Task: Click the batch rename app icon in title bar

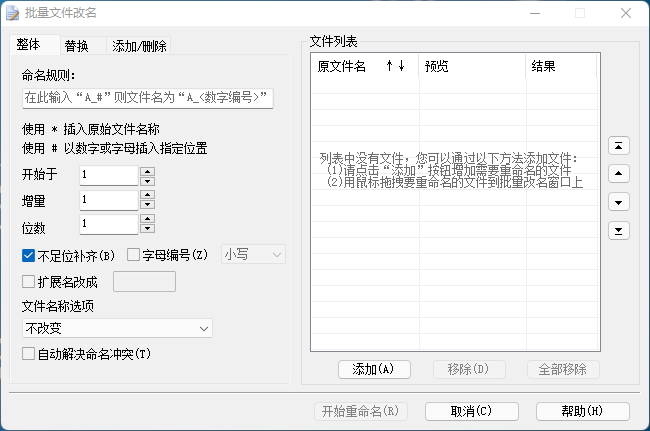Action: [x=12, y=13]
